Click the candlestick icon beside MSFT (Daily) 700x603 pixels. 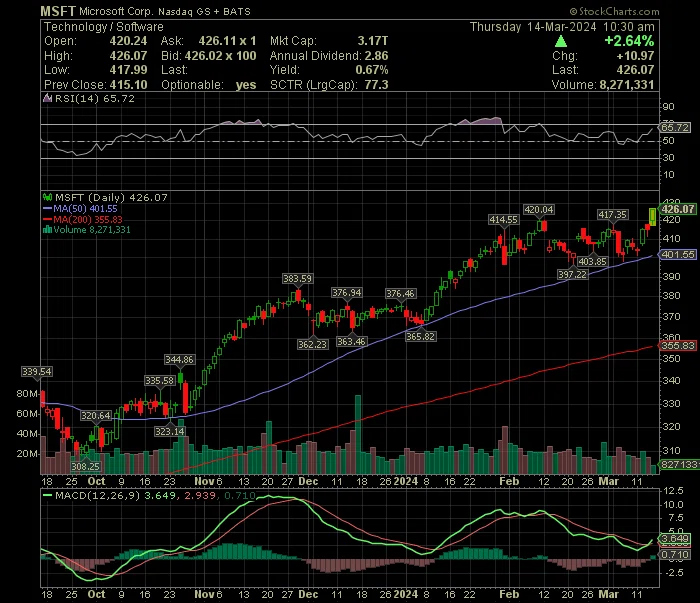(47, 197)
